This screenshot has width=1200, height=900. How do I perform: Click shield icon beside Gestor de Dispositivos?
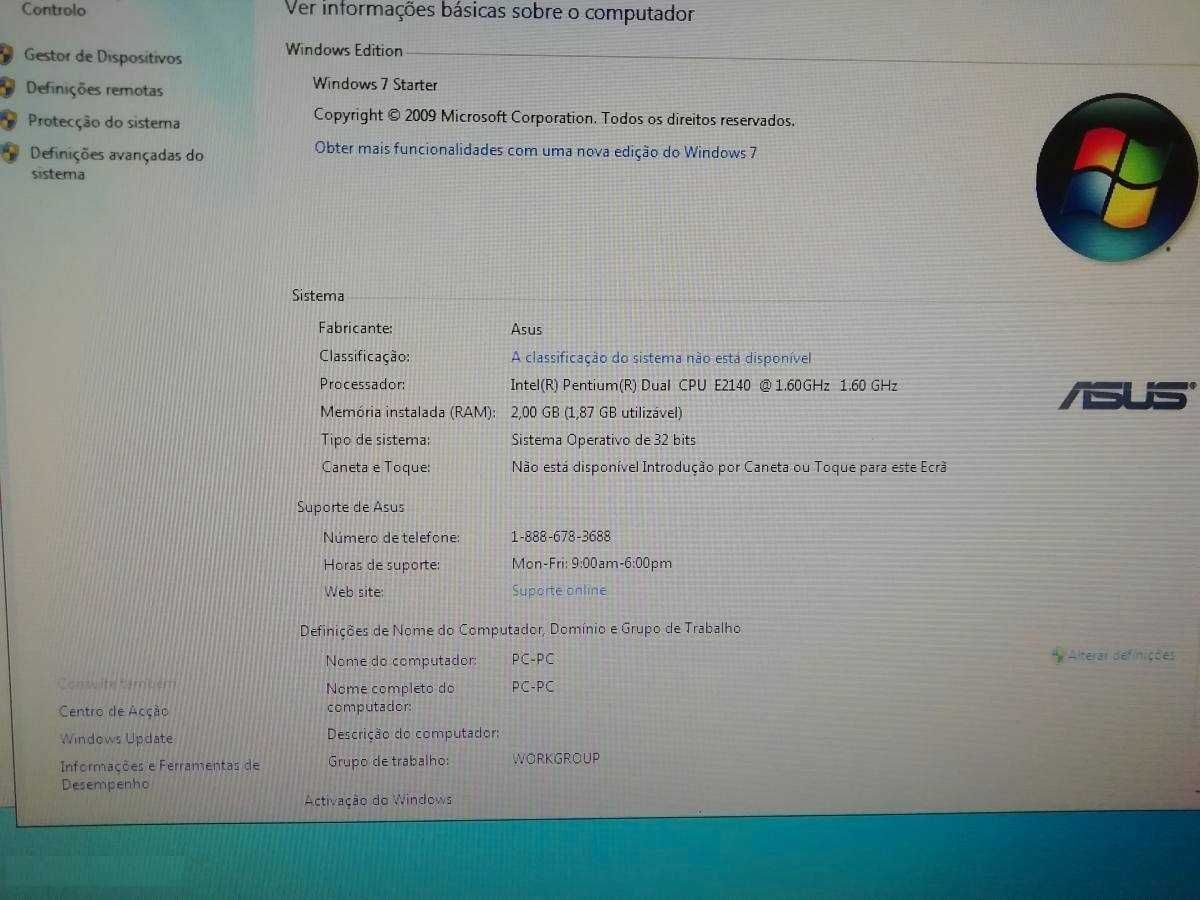click(x=7, y=56)
